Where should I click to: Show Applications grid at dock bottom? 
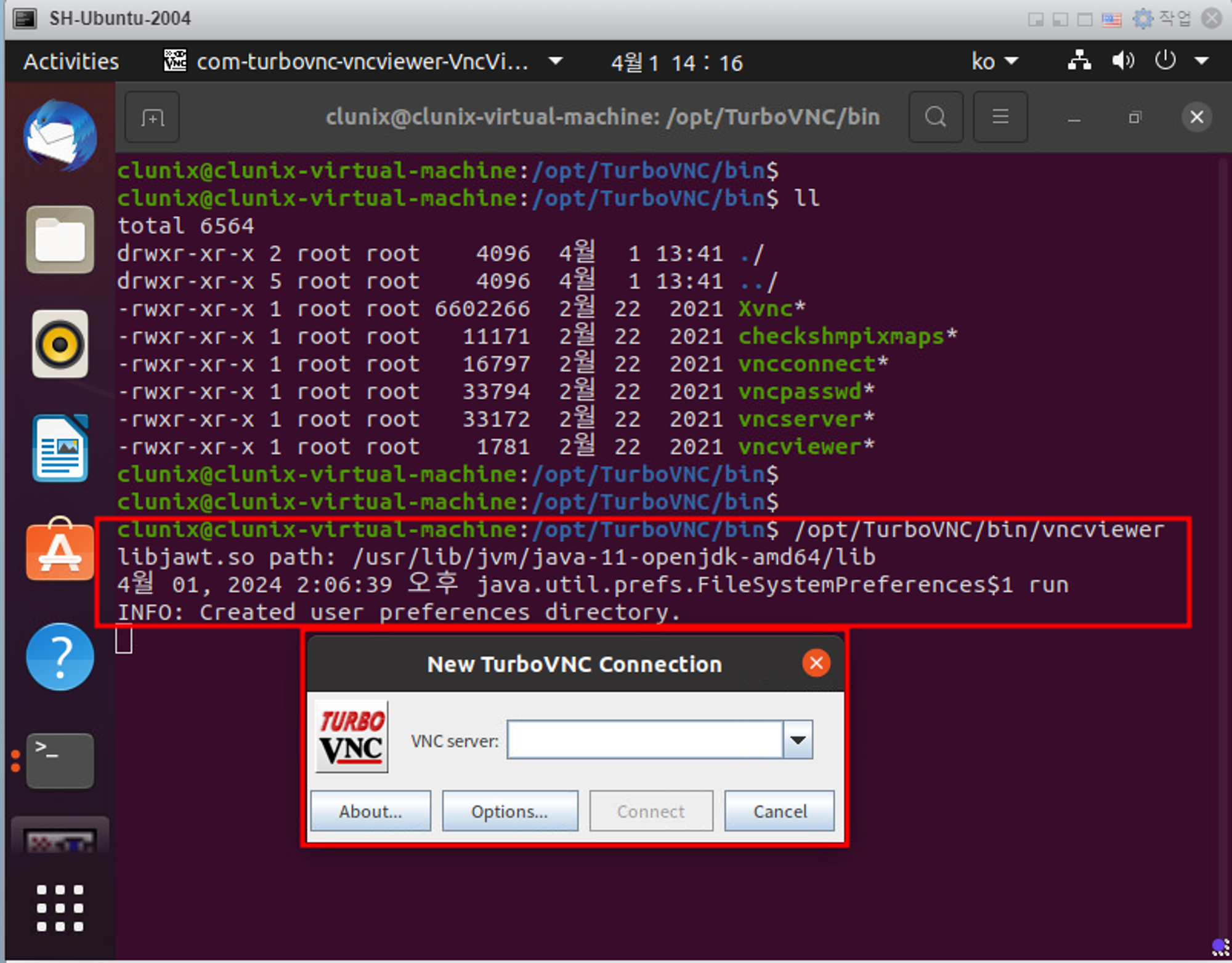60,908
